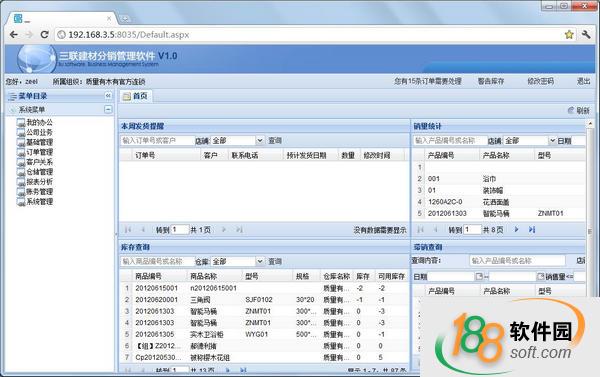Screen dimensions: 600x377
Task: Open the 订单管理 menu item
Action: coord(39,152)
